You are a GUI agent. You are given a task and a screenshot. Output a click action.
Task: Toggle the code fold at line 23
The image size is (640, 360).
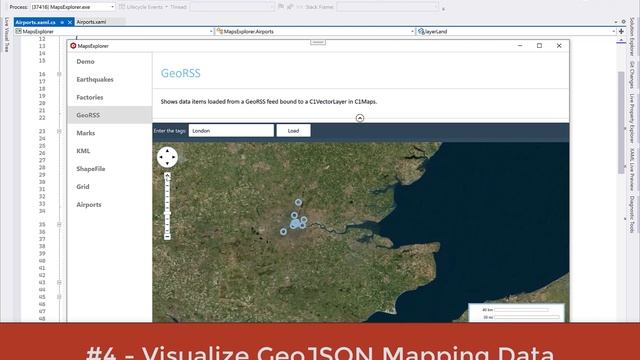59,131
